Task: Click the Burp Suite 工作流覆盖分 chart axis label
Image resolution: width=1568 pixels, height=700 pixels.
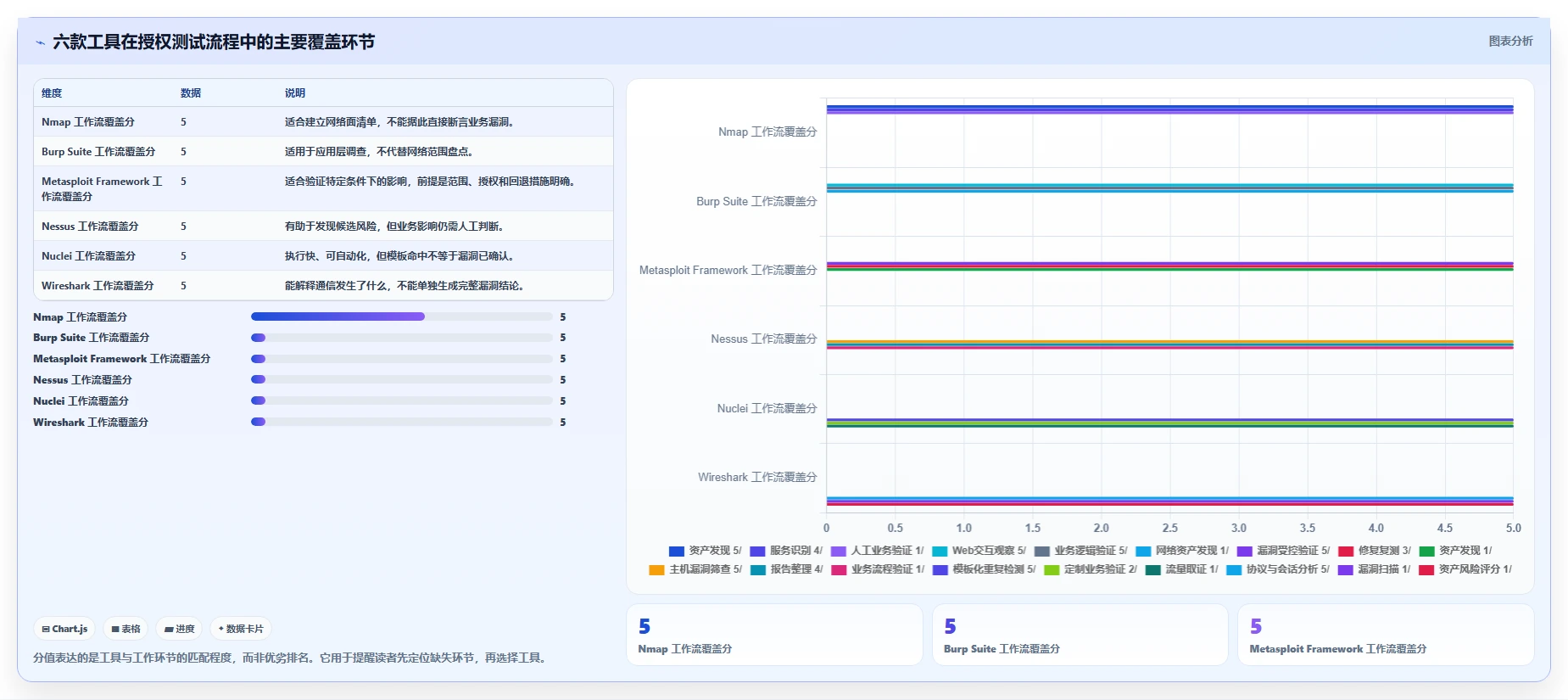Action: pos(756,202)
